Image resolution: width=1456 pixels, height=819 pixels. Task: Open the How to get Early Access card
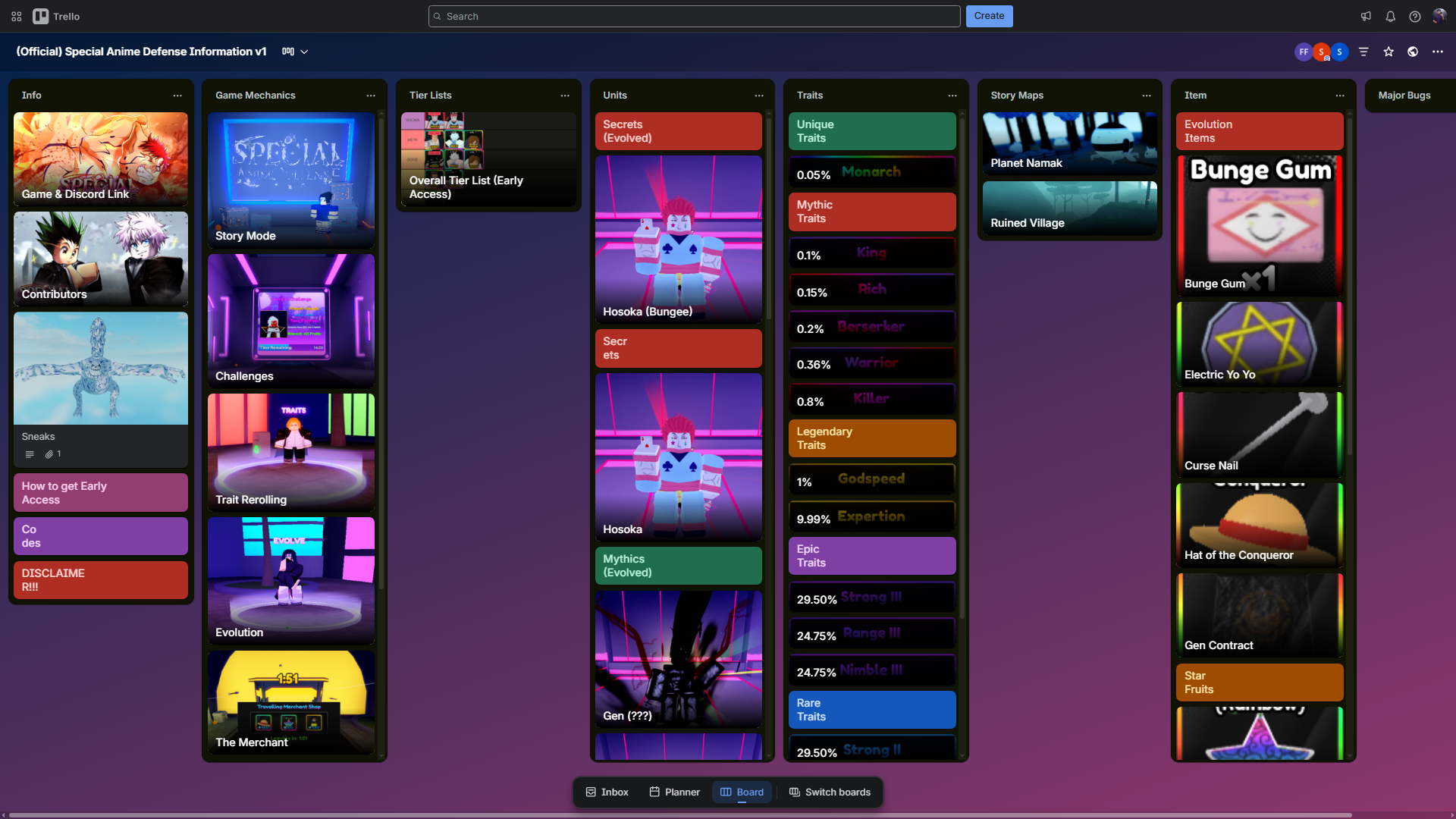pos(100,493)
